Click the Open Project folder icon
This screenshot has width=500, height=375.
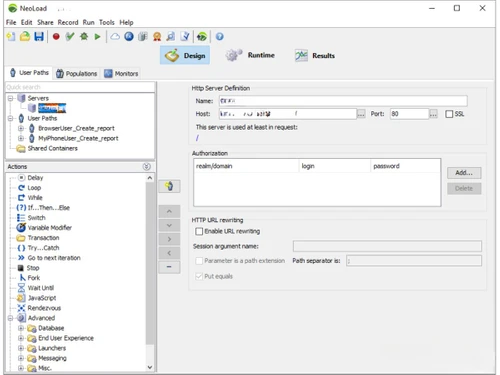pyautogui.click(x=25, y=37)
